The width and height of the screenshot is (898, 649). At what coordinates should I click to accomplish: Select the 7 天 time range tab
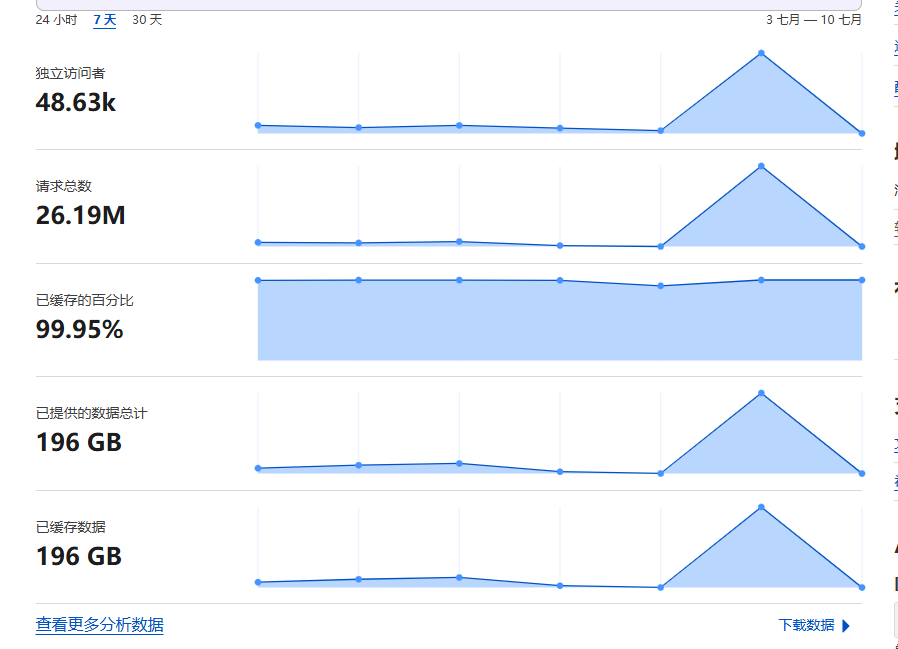click(104, 20)
